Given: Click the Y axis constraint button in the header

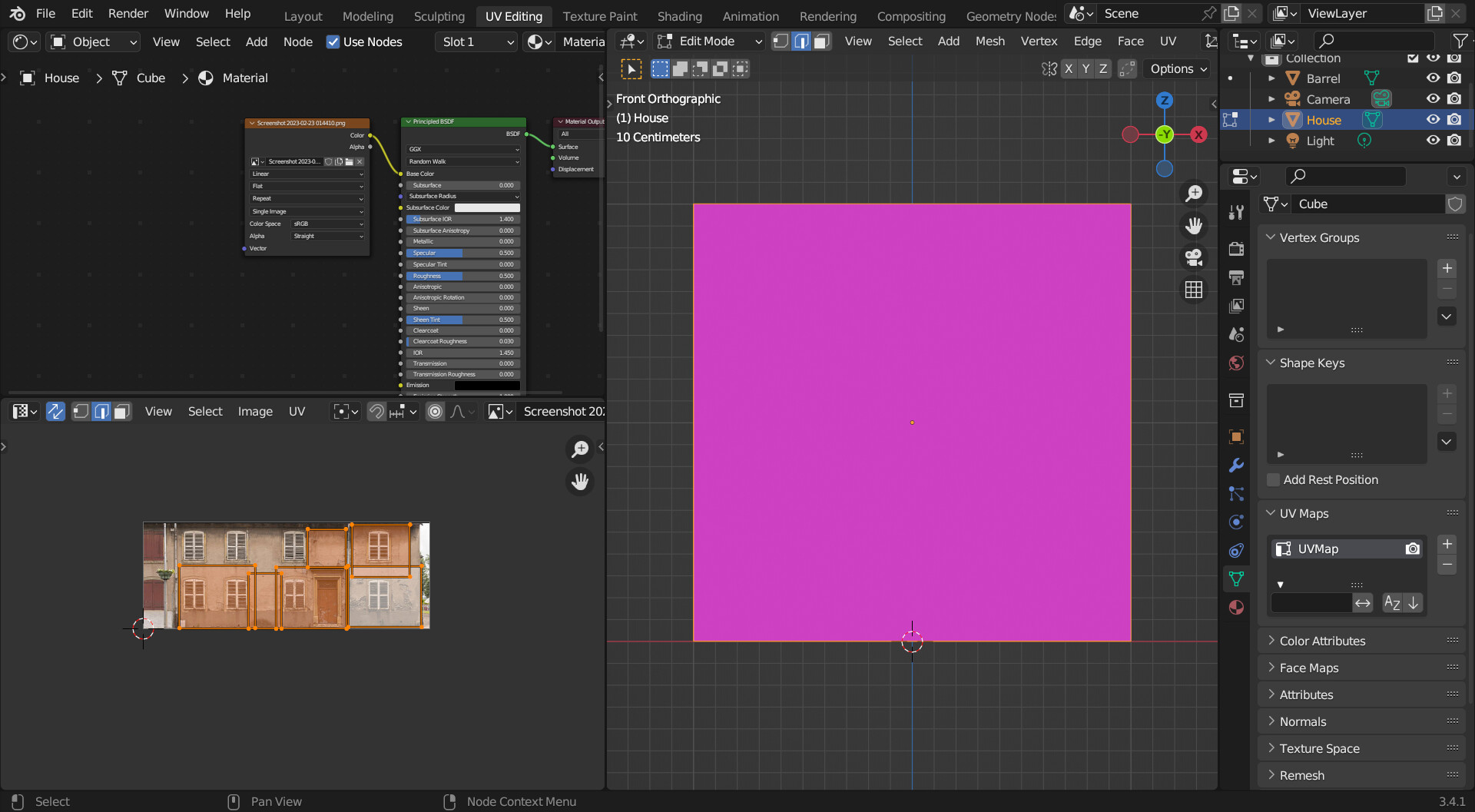Looking at the screenshot, I should (x=1086, y=68).
